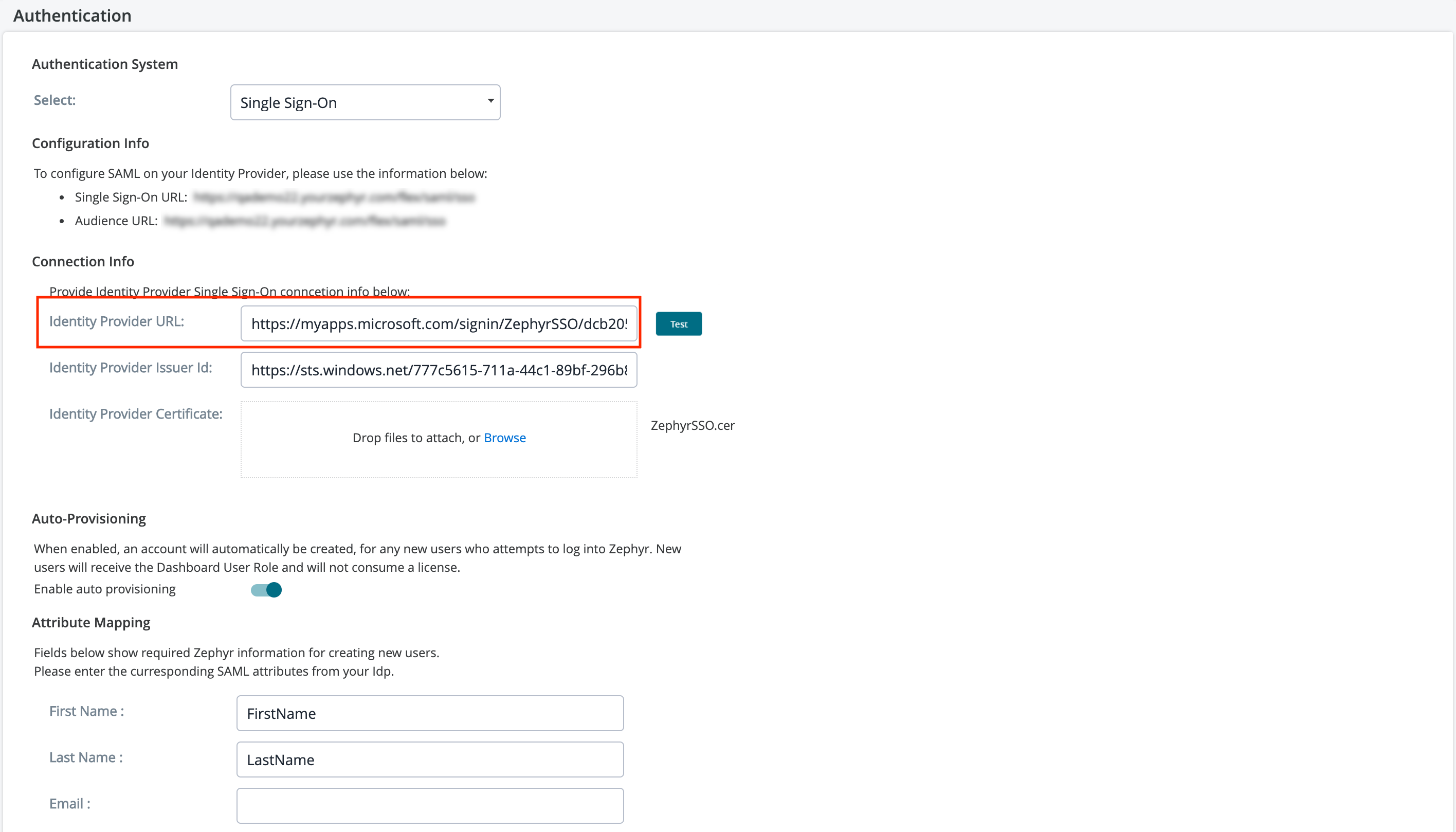
Task: Click the blurred Single Sign-On URL value
Action: 334,197
